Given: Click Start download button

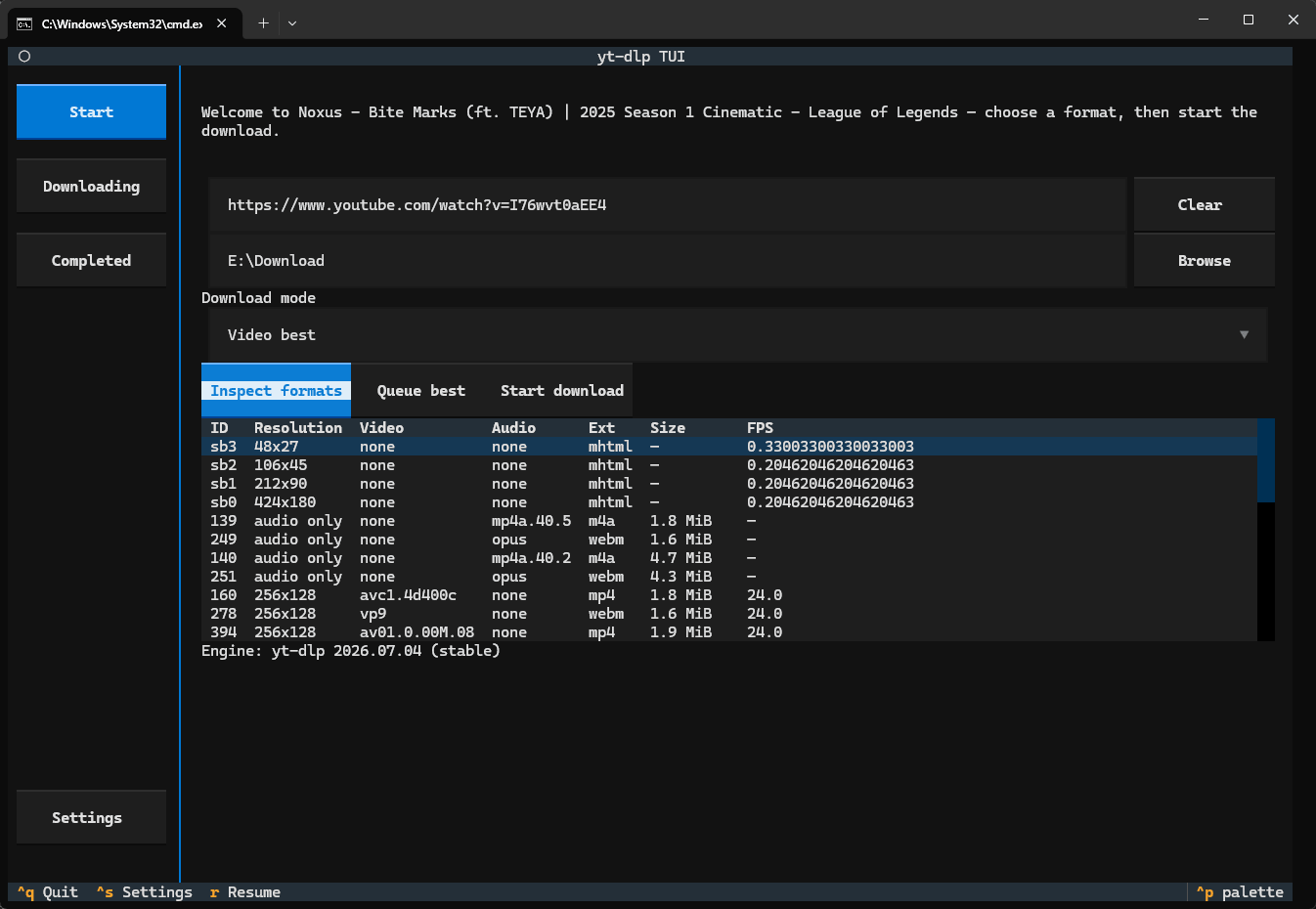Looking at the screenshot, I should point(562,391).
